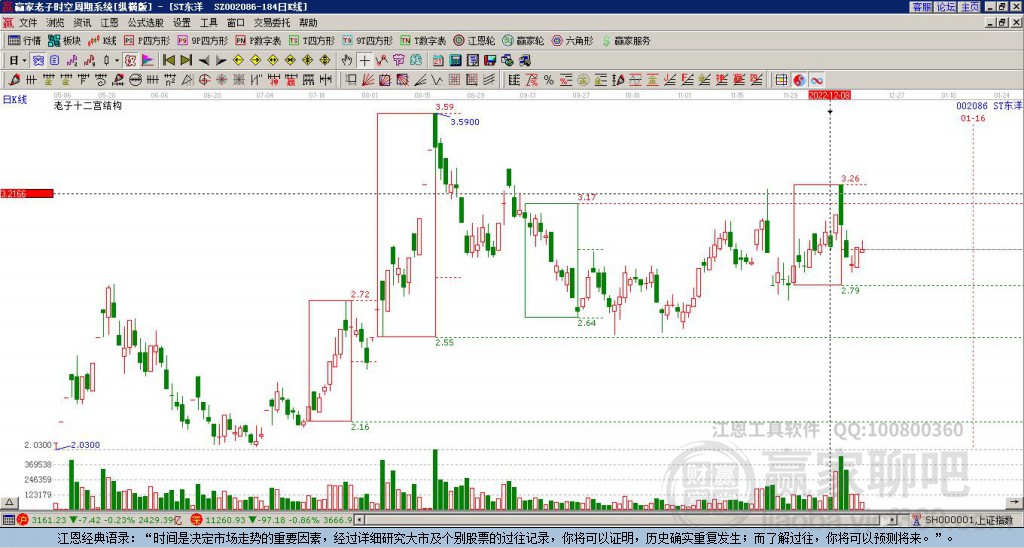Open the 帮助 menu
Viewport: 1024px width, 548px height.
(308, 23)
